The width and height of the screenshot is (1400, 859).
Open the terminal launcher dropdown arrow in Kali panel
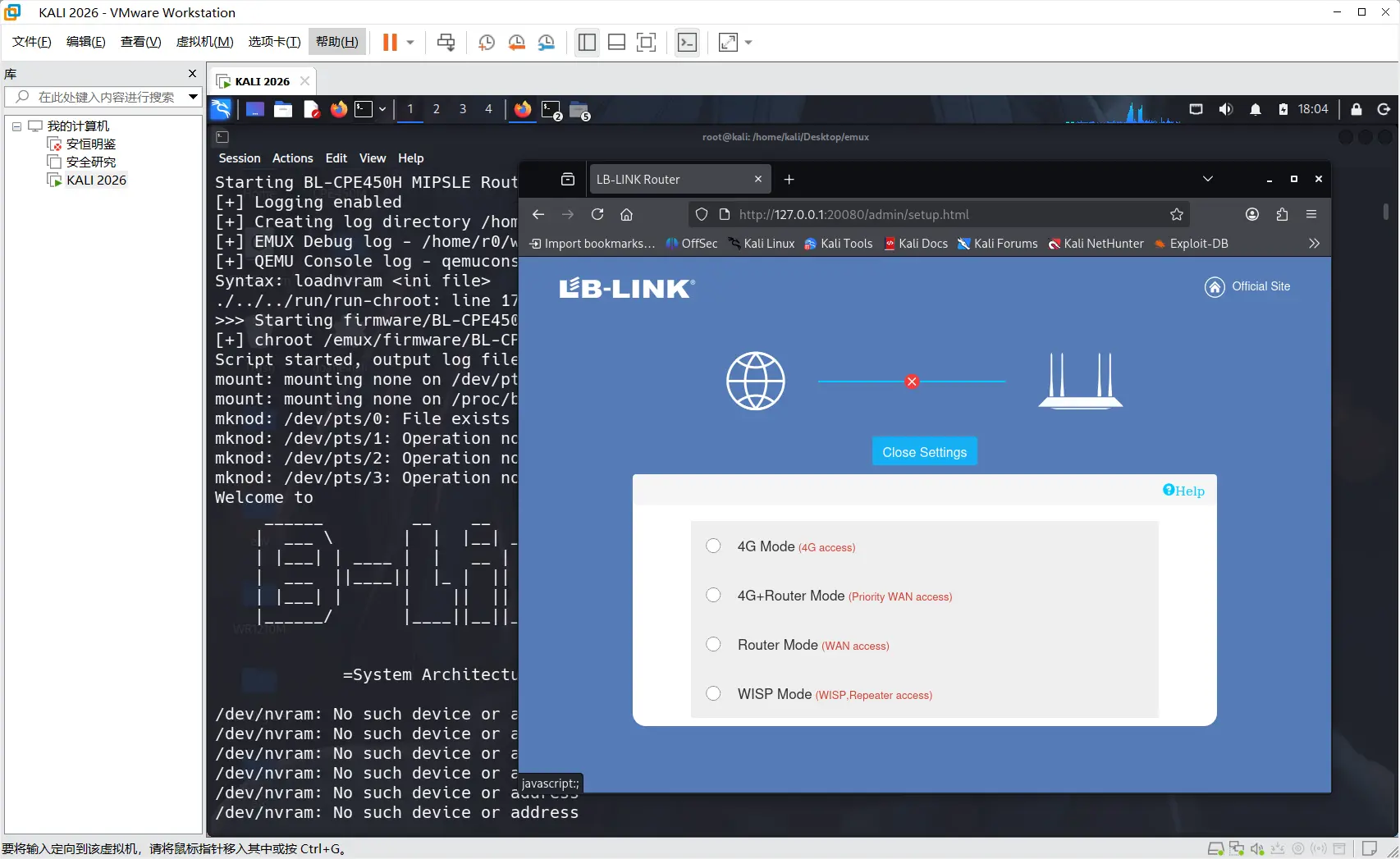(382, 109)
